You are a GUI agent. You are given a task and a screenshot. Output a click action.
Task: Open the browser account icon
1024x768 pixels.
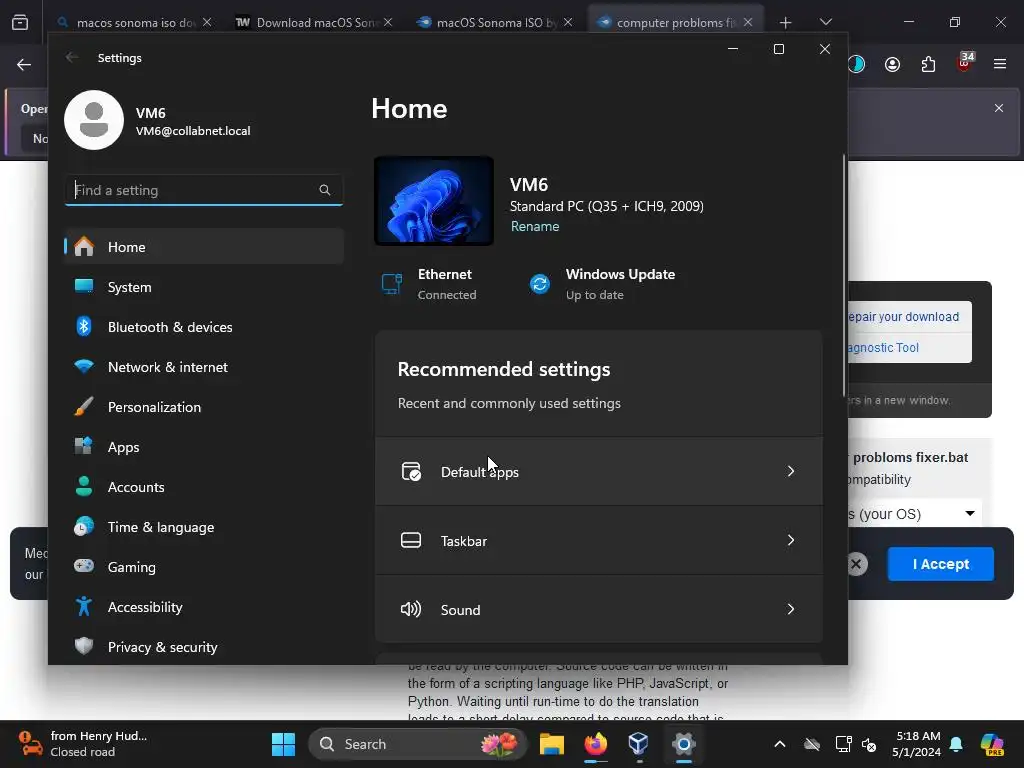(892, 65)
